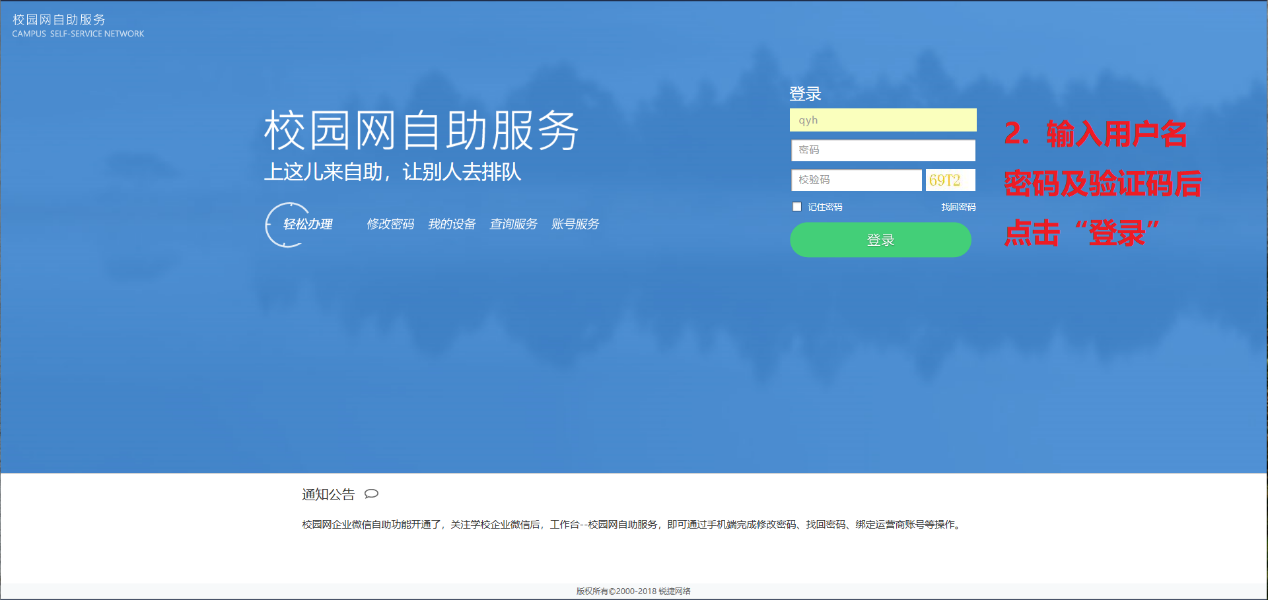Click the footer copyright text 版权所有

click(633, 591)
